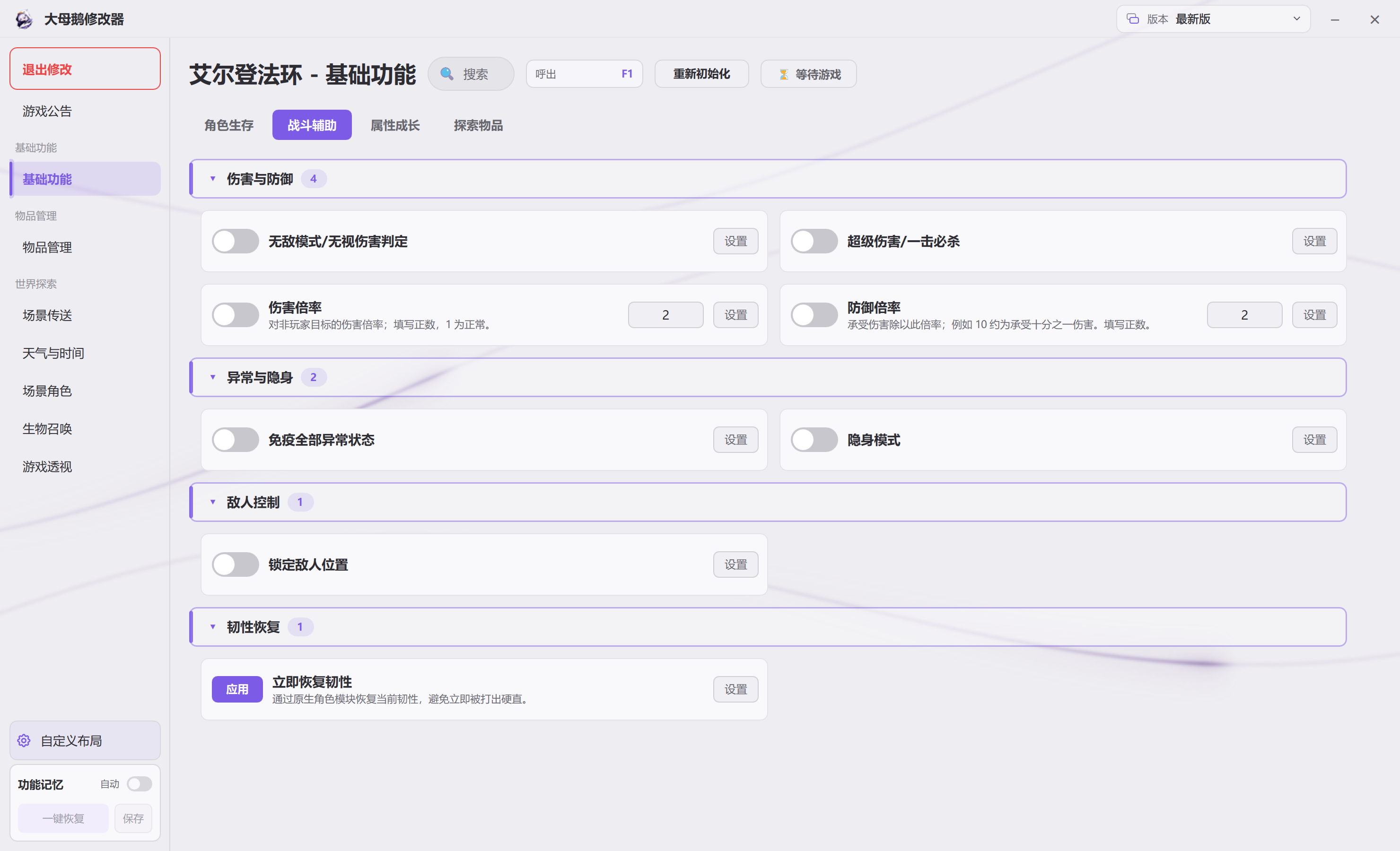Open 场景传送 in sidebar
Viewport: 1400px width, 851px height.
tap(85, 315)
